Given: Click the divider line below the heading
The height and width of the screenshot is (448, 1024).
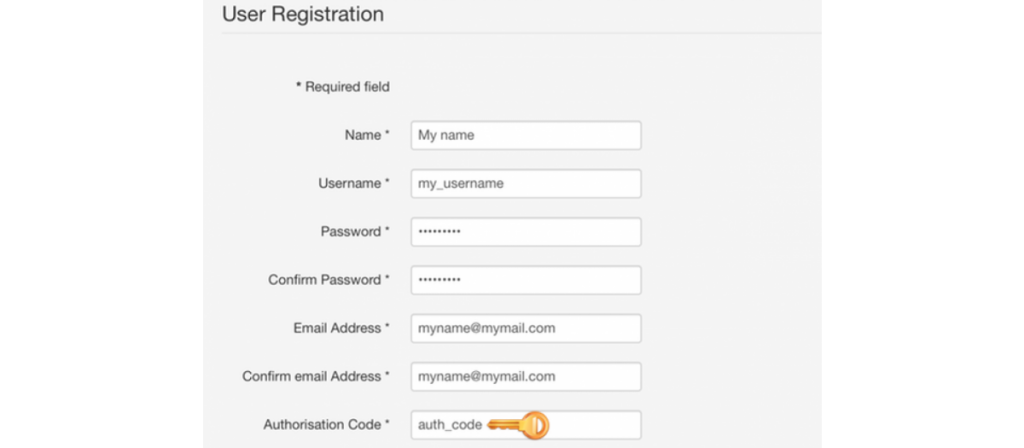Looking at the screenshot, I should [x=521, y=33].
